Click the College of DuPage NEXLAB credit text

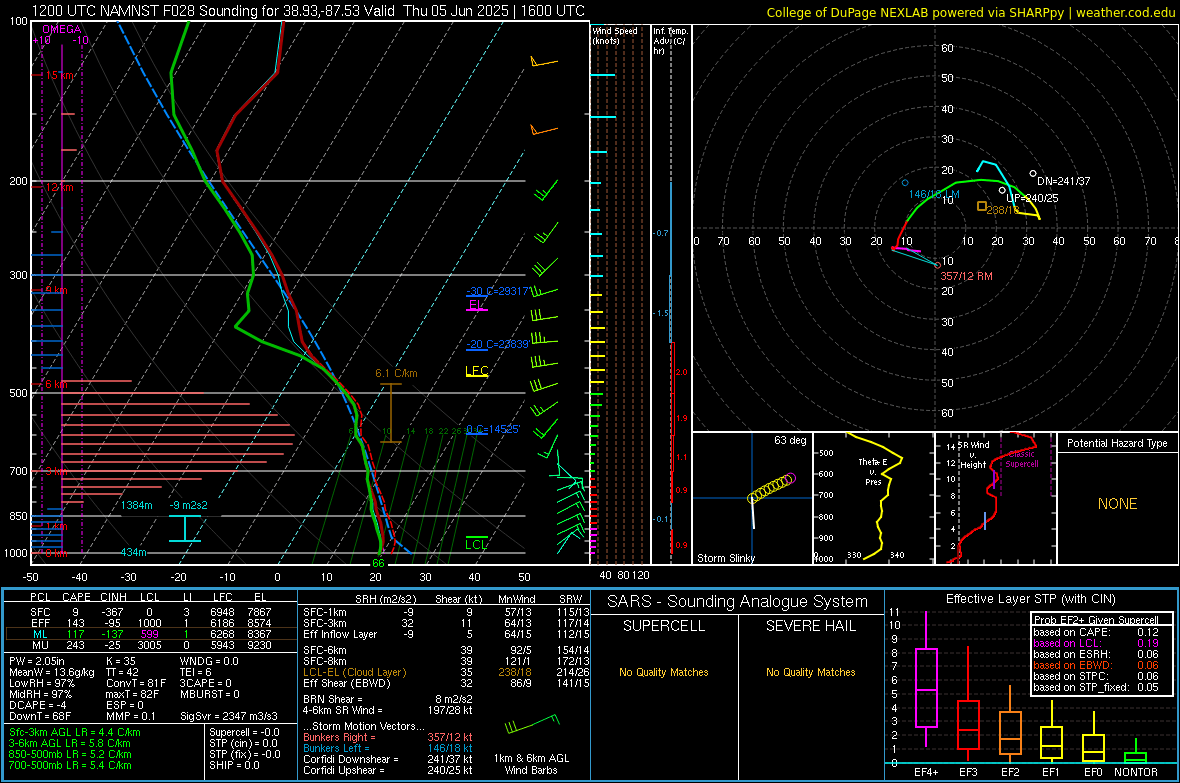click(970, 12)
